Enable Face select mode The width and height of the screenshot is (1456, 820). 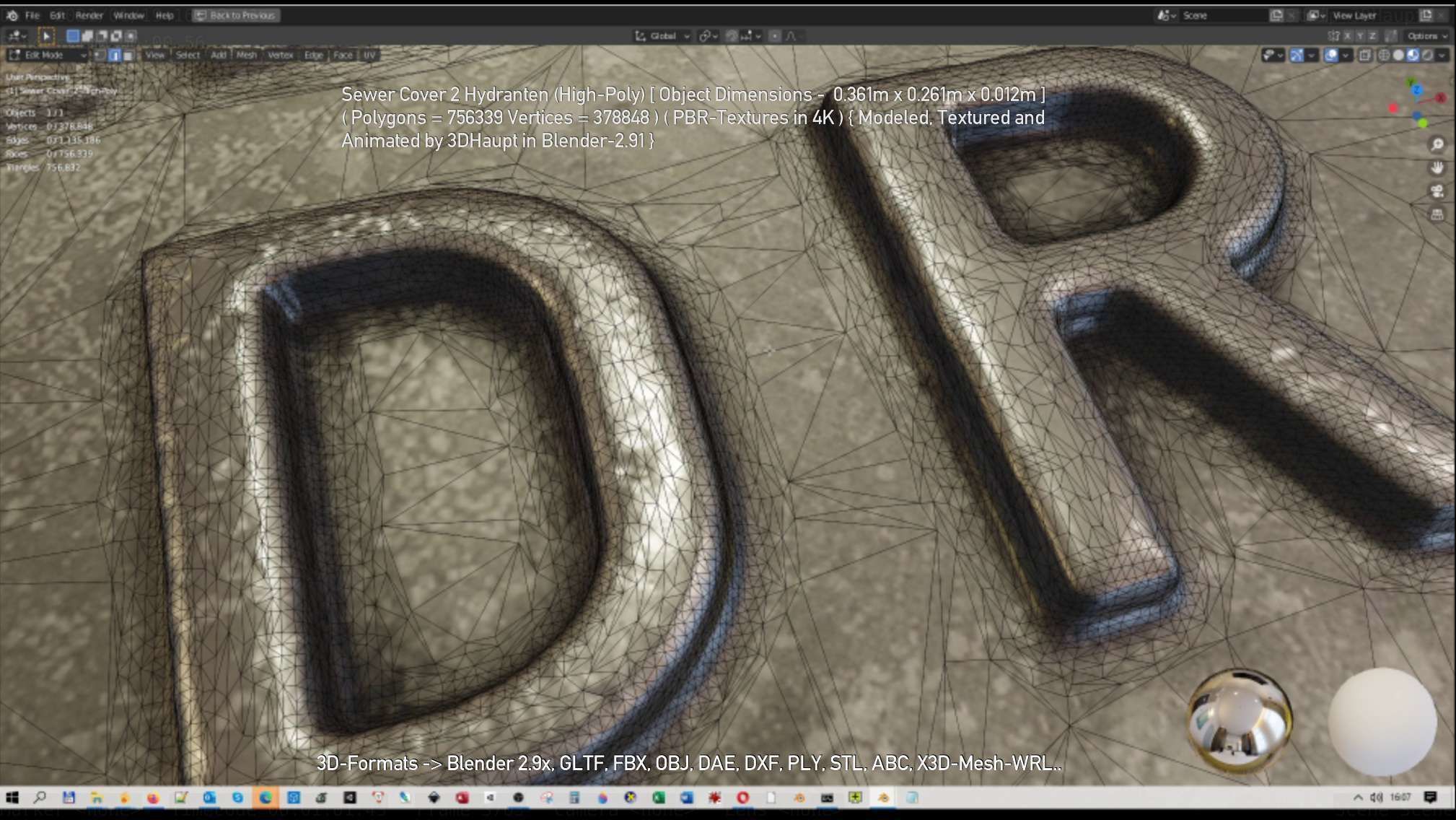(128, 55)
